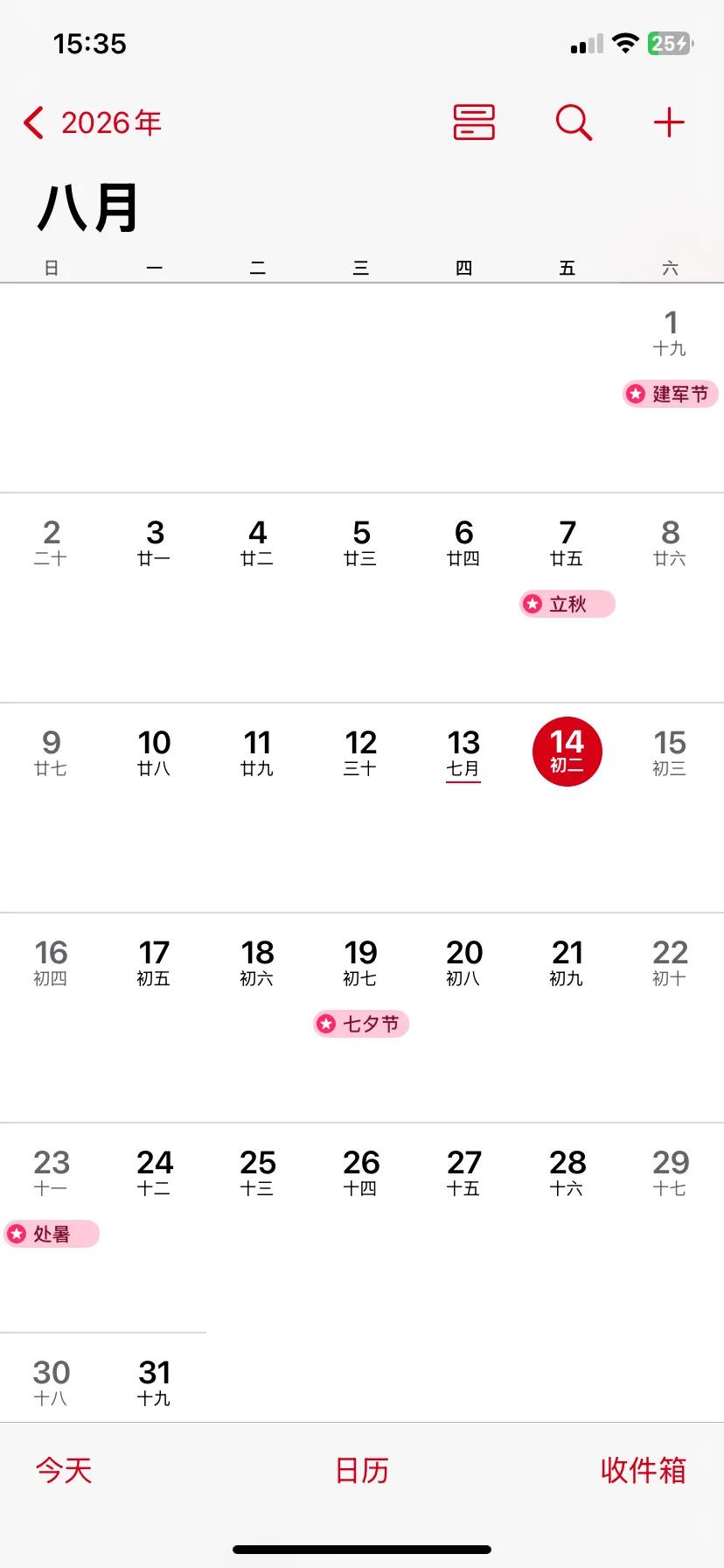
Task: Open the 七夕节 event badge
Action: click(361, 1024)
